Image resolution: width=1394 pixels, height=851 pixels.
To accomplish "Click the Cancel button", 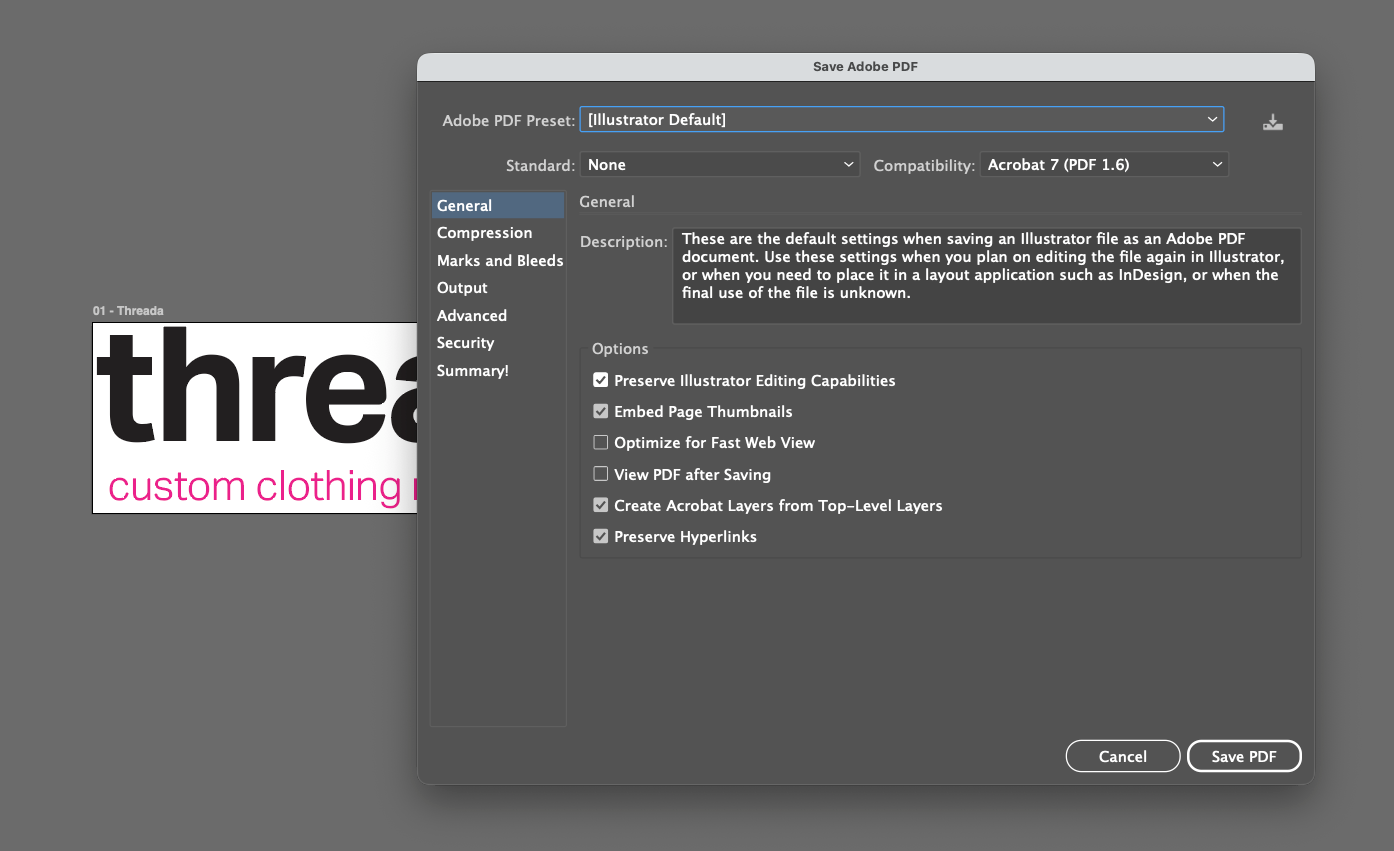I will [x=1123, y=756].
